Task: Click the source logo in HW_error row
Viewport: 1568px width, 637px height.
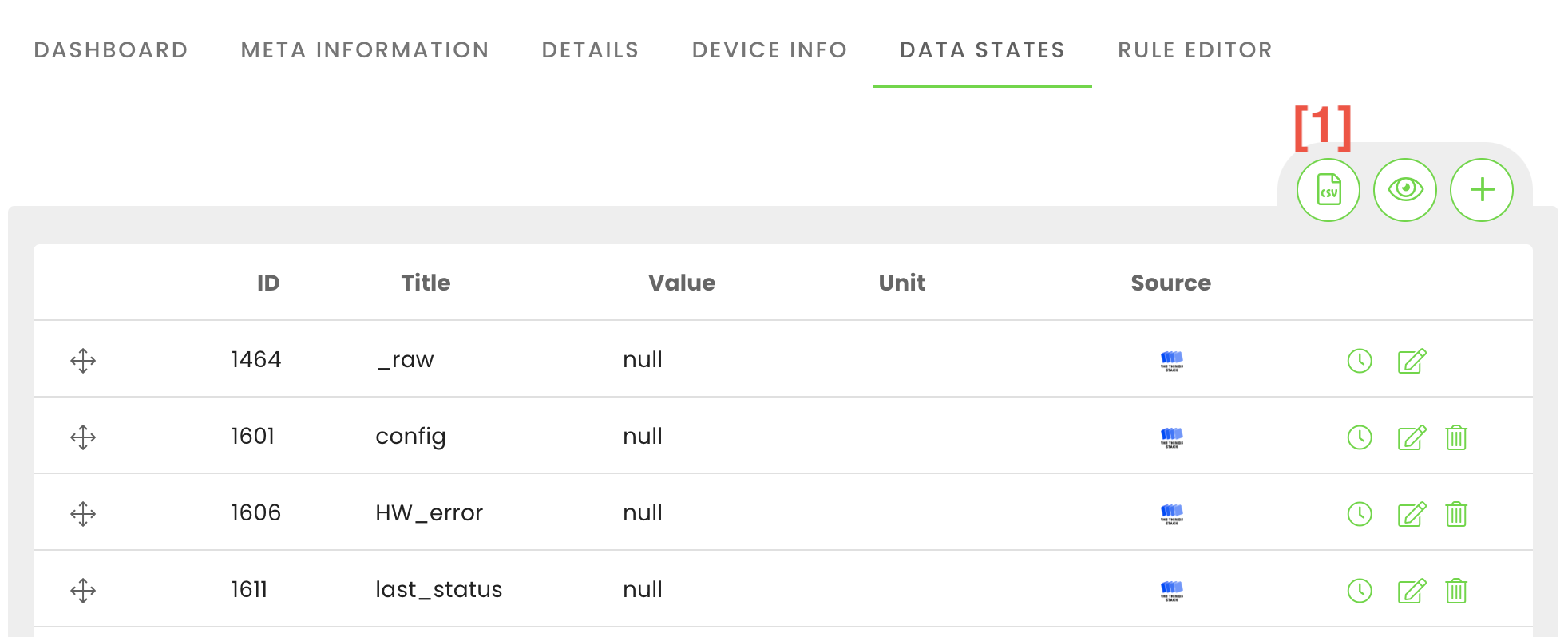Action: click(1171, 514)
